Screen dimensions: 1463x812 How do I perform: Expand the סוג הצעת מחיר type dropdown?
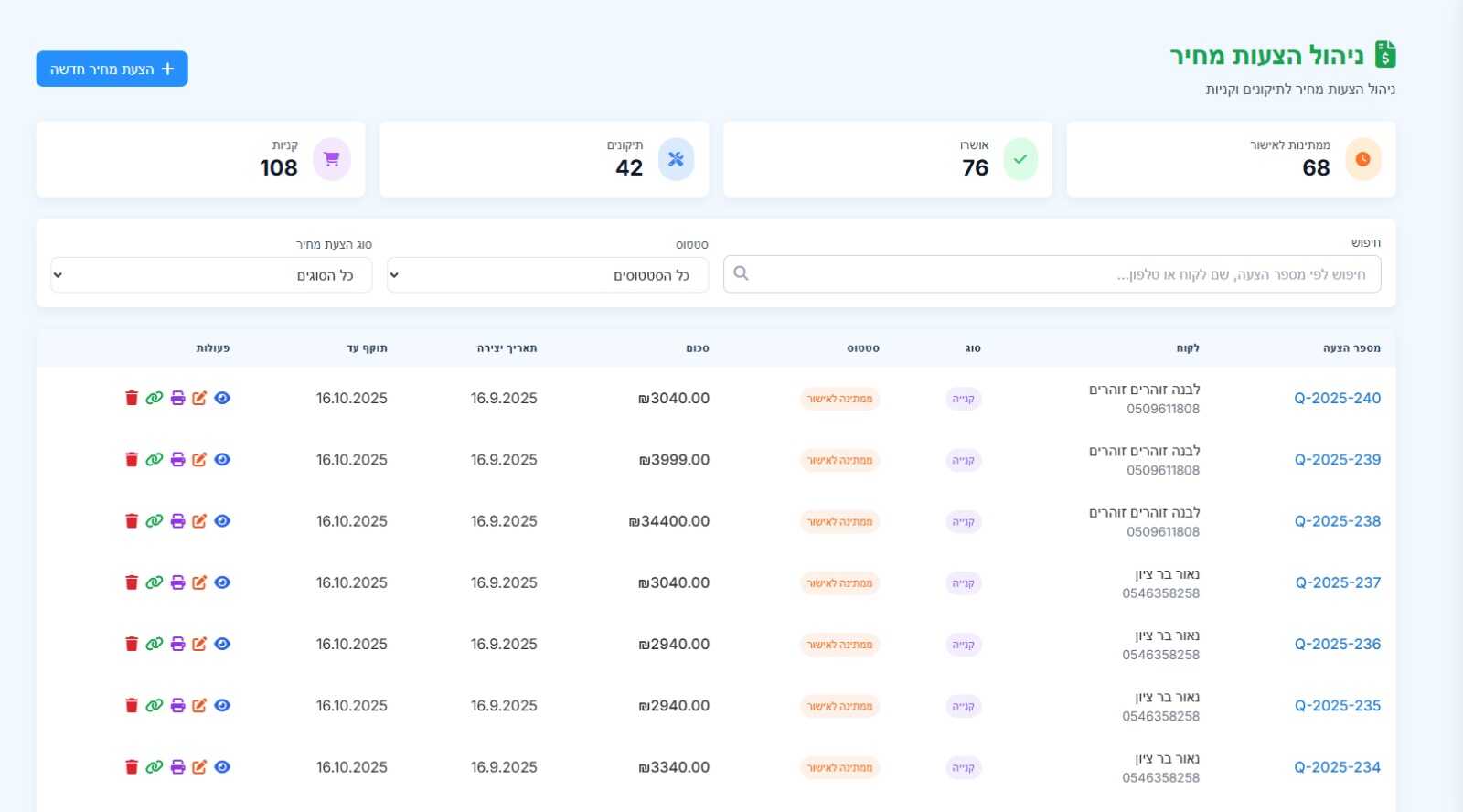click(211, 275)
